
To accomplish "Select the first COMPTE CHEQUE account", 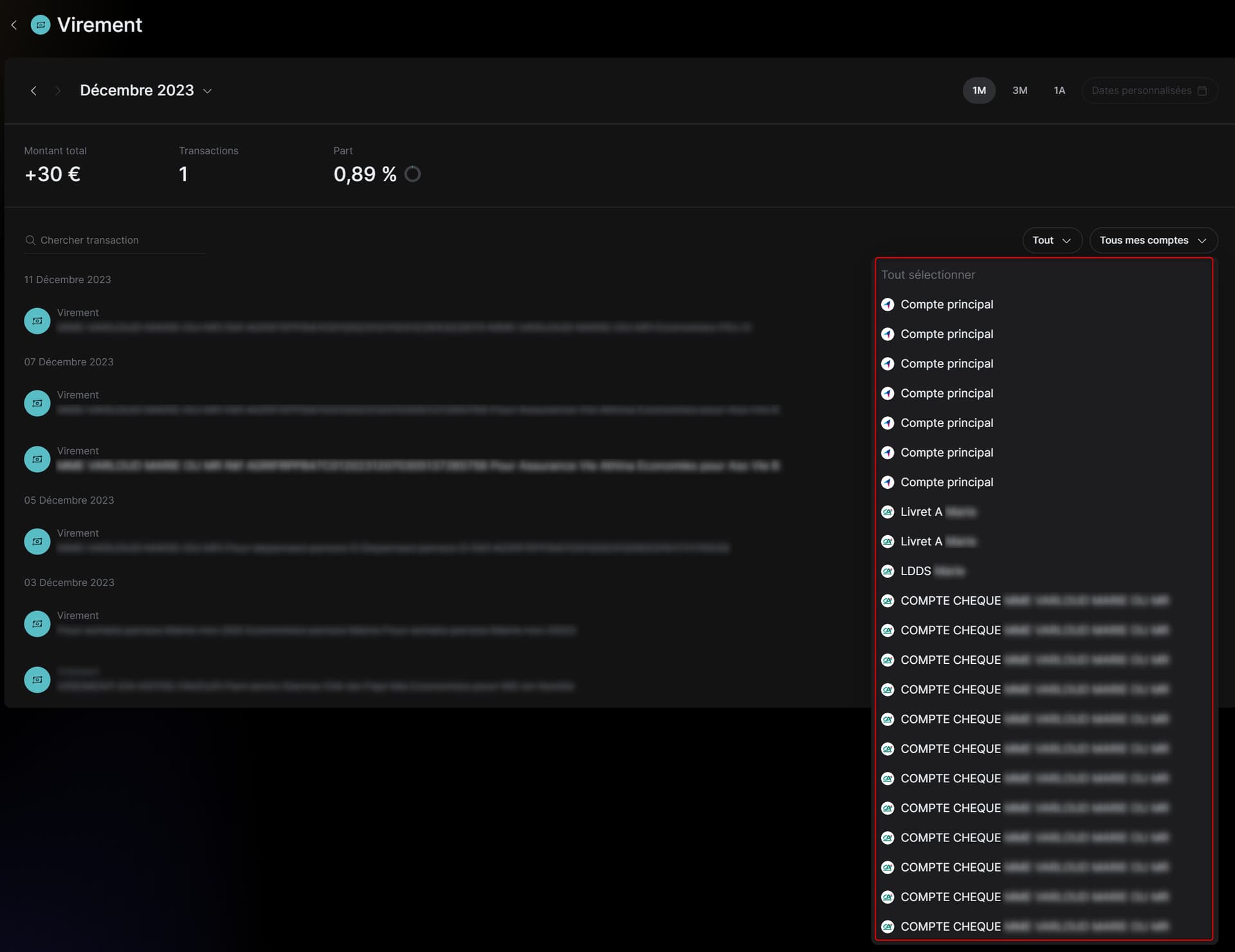I will tap(1024, 601).
